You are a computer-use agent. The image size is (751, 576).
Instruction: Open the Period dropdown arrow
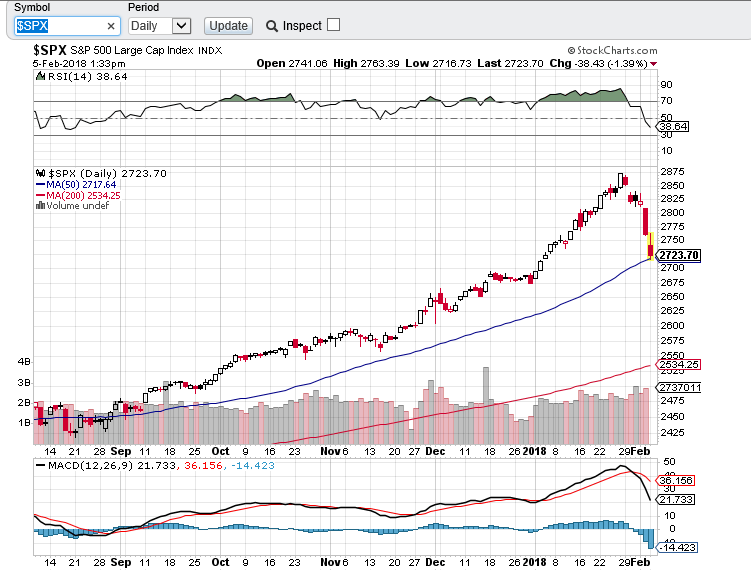[x=182, y=26]
